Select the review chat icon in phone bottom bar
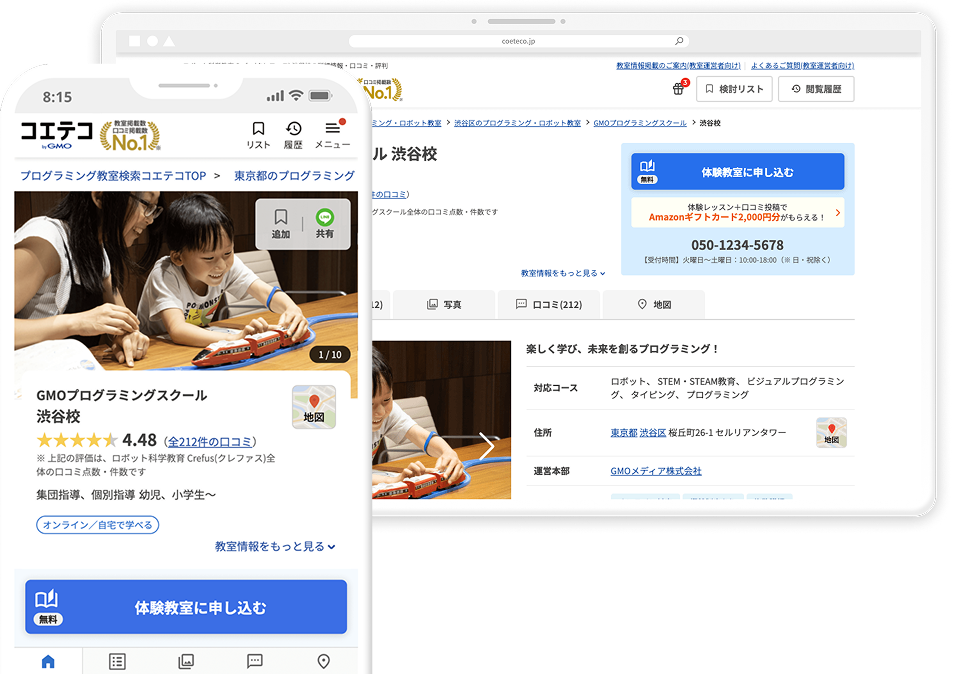The width and height of the screenshot is (954, 674). pos(254,661)
